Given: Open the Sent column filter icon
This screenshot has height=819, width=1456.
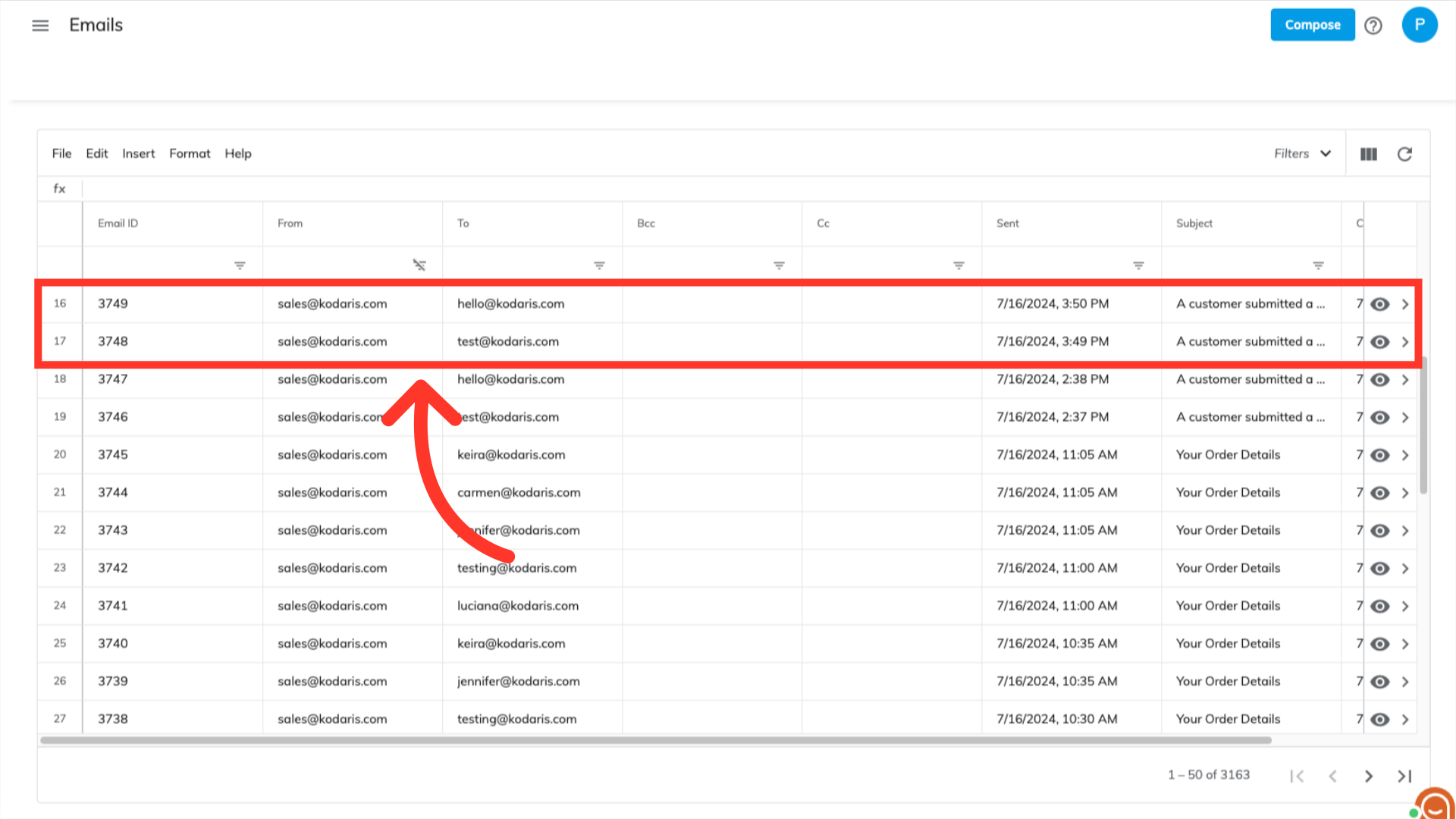Looking at the screenshot, I should pyautogui.click(x=1138, y=265).
